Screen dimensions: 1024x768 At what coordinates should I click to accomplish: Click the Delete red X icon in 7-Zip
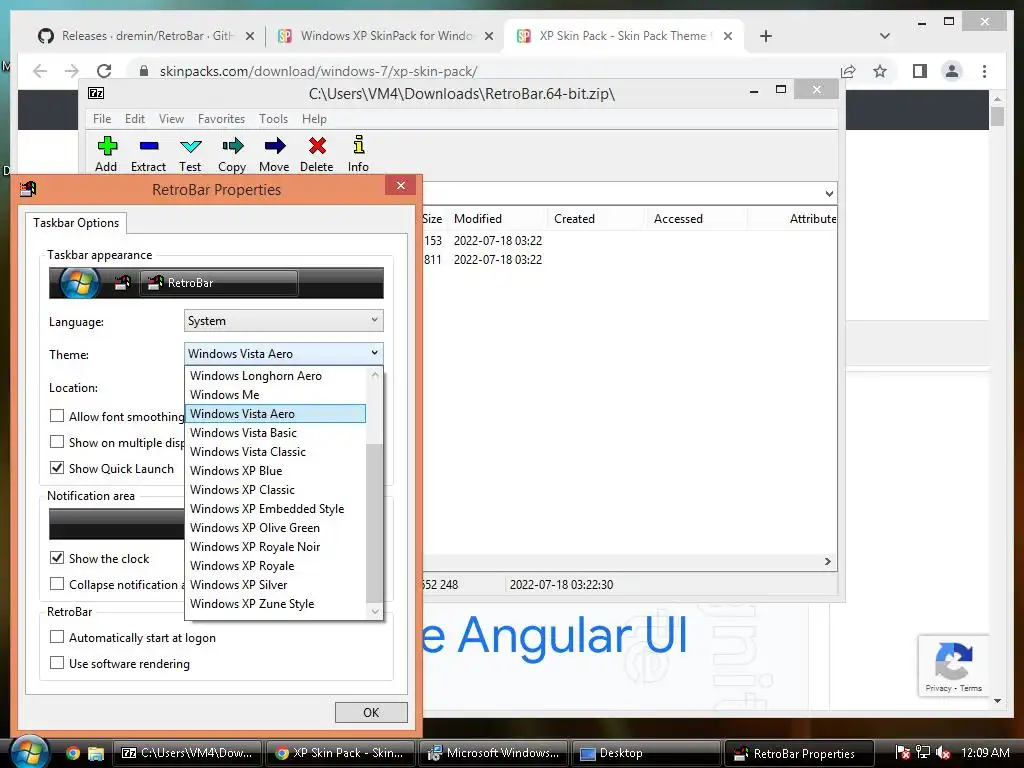317,145
